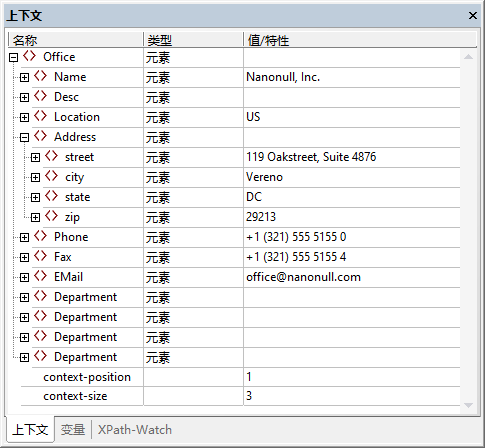This screenshot has height=448, width=485.
Task: Switch to the 变量 tab
Action: (73, 429)
